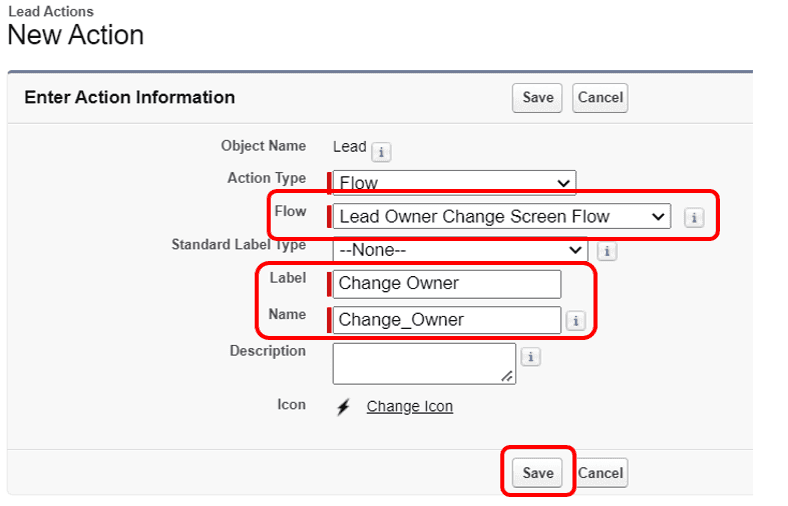This screenshot has height=506, width=788.
Task: Follow the Change Icon link
Action: pyautogui.click(x=410, y=406)
